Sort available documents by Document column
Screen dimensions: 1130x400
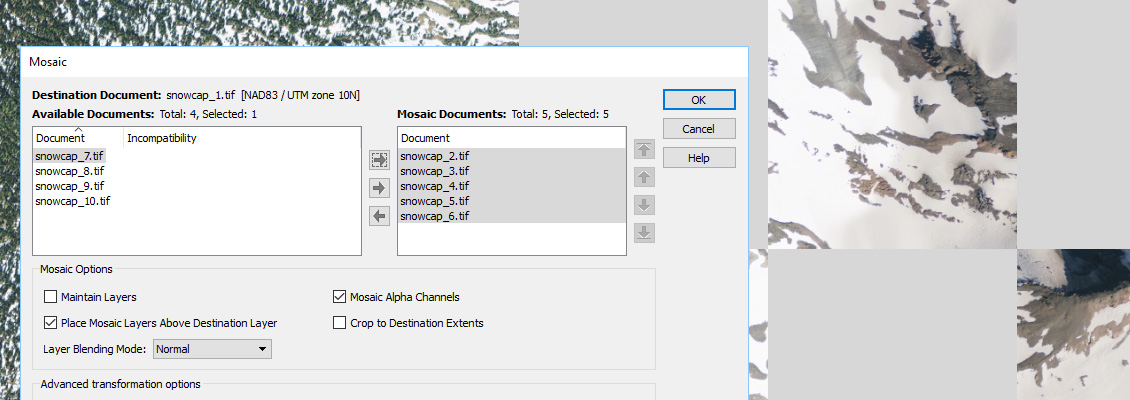[79, 138]
